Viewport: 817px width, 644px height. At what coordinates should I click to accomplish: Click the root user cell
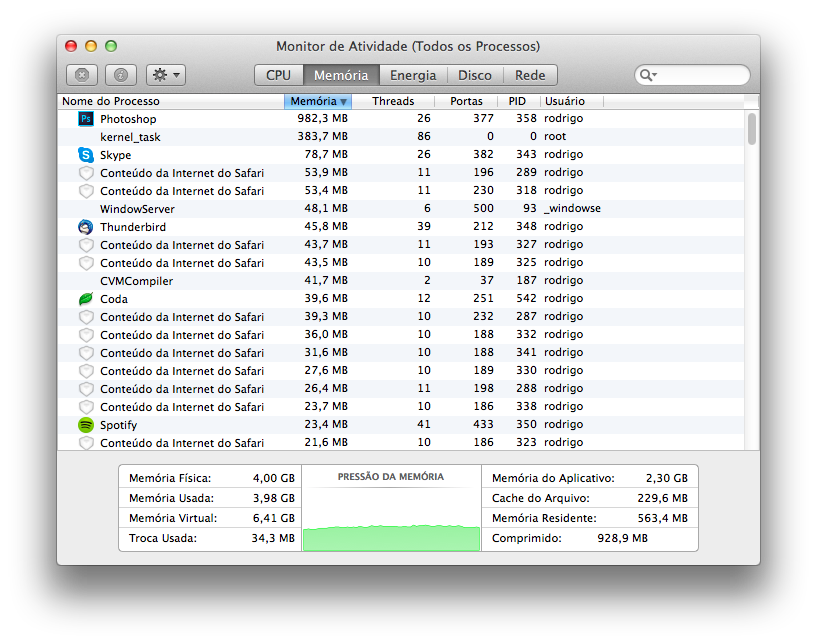click(x=555, y=137)
